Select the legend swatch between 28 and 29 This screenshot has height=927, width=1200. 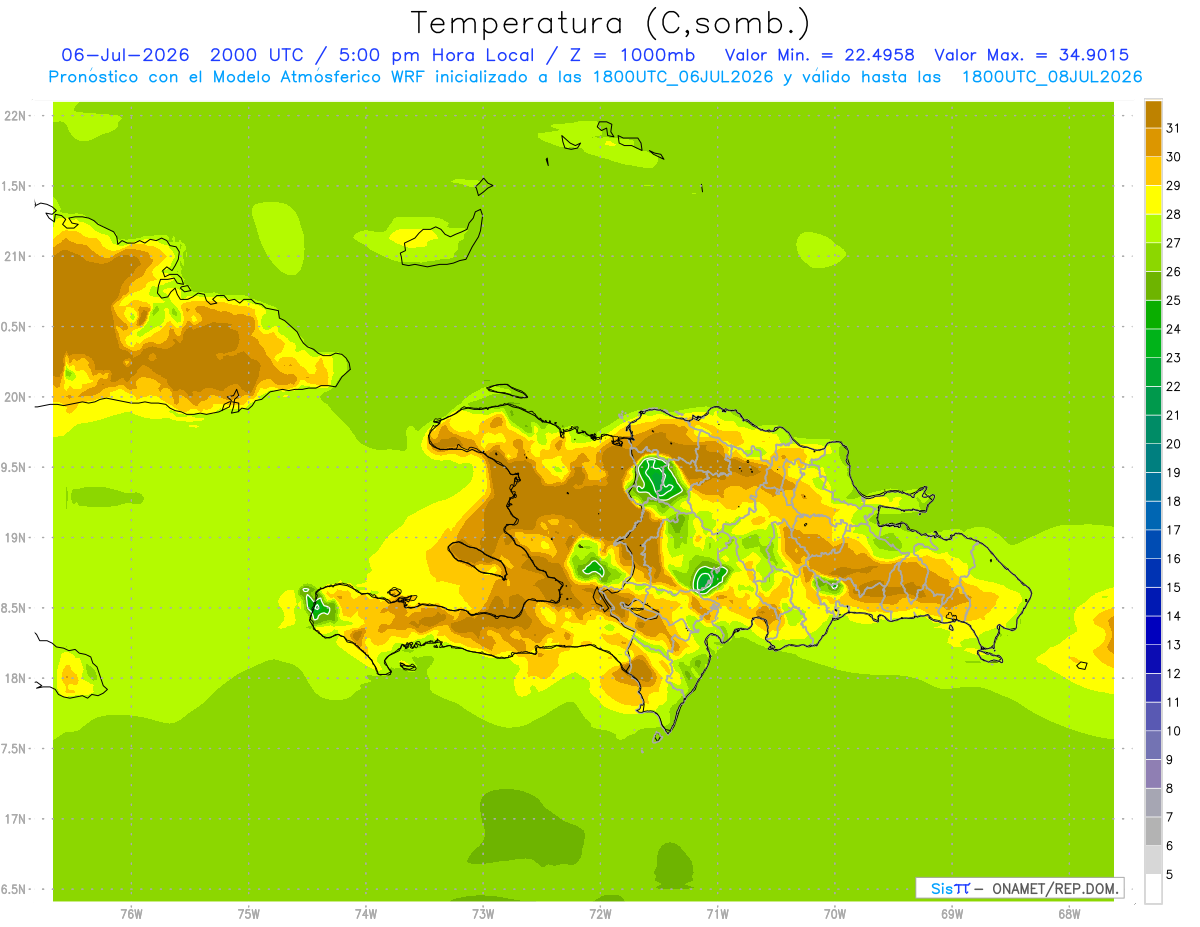(x=1153, y=199)
